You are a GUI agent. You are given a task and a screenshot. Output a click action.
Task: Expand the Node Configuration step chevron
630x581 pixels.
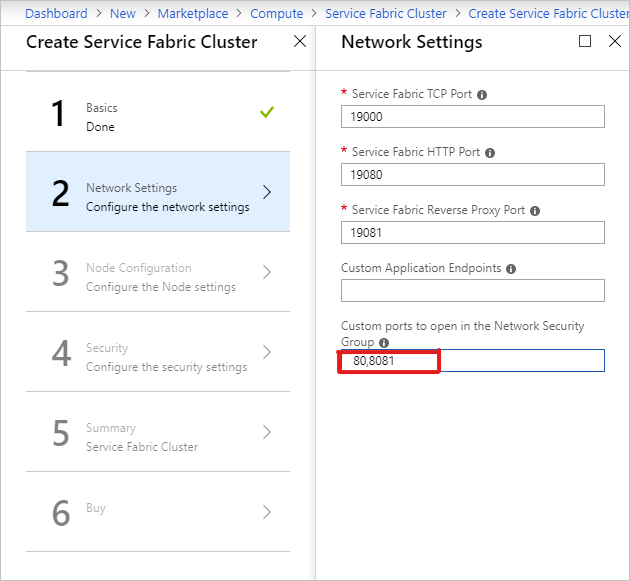[x=266, y=272]
